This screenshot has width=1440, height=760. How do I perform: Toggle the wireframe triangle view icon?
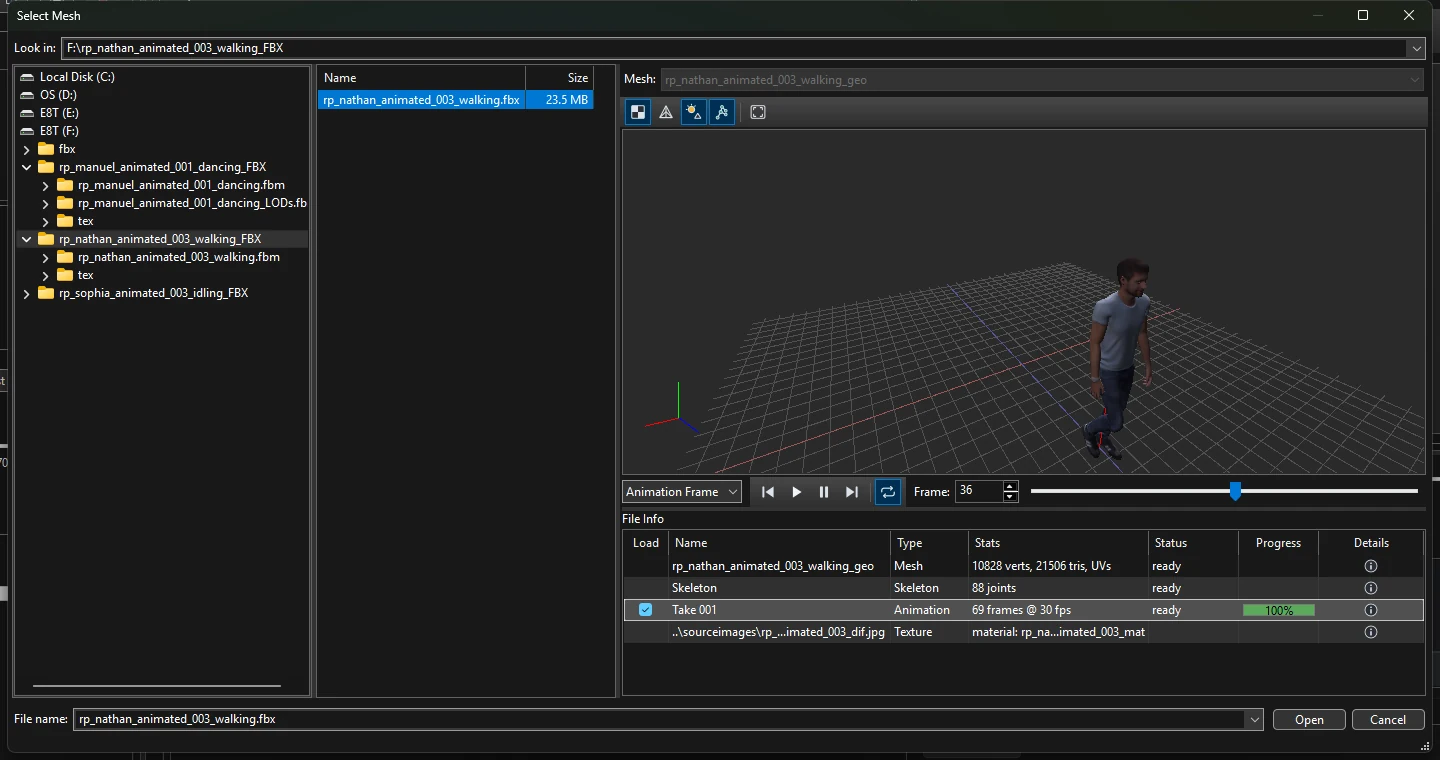(666, 112)
